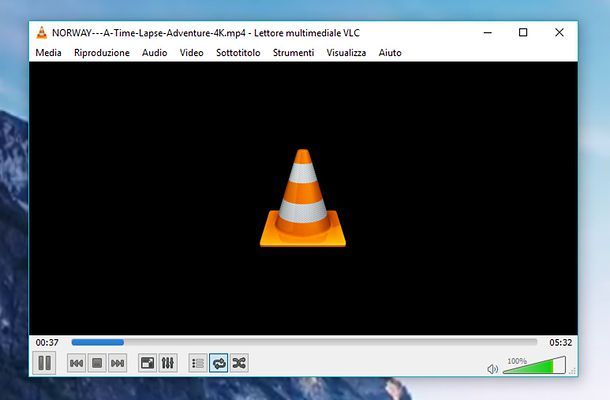Image resolution: width=610 pixels, height=400 pixels.
Task: Expand the Strumenti menu
Action: (x=293, y=52)
